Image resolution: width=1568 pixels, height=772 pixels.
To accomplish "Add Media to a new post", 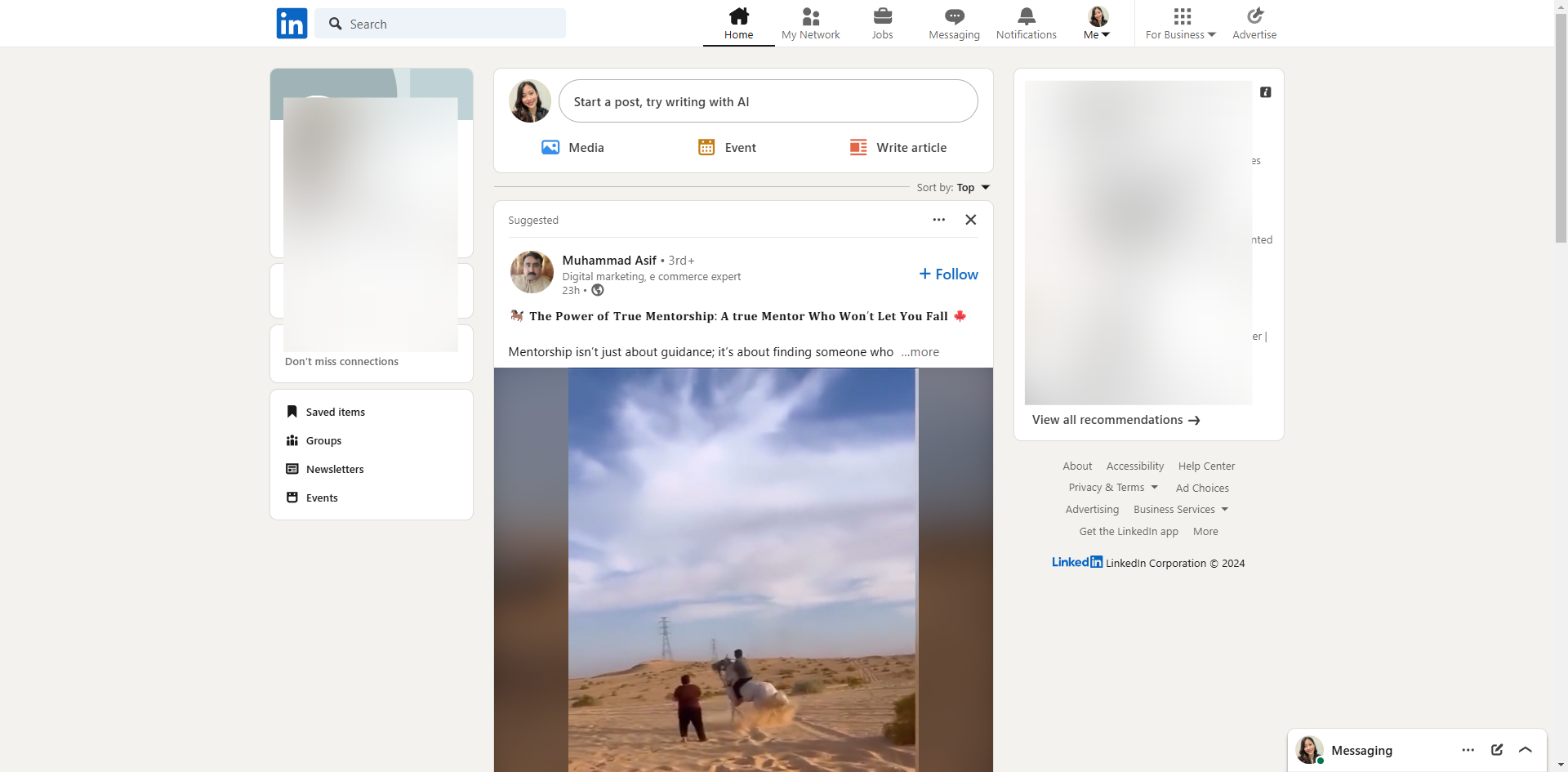I will click(x=572, y=148).
